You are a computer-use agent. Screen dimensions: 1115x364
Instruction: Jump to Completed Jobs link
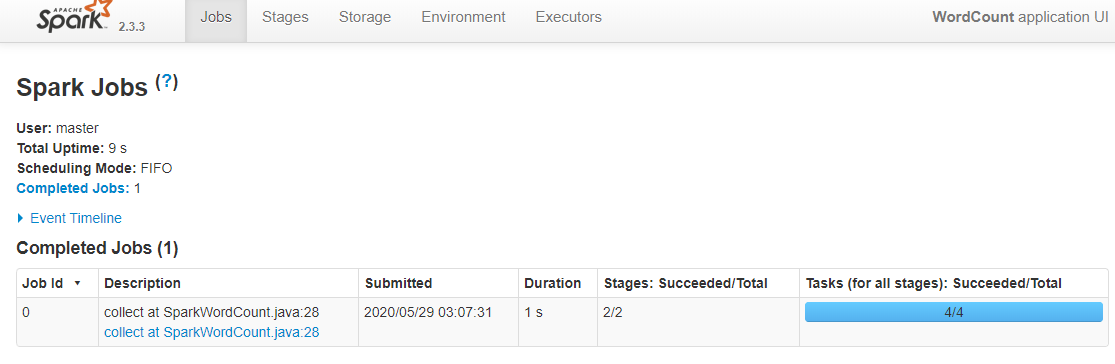point(73,188)
